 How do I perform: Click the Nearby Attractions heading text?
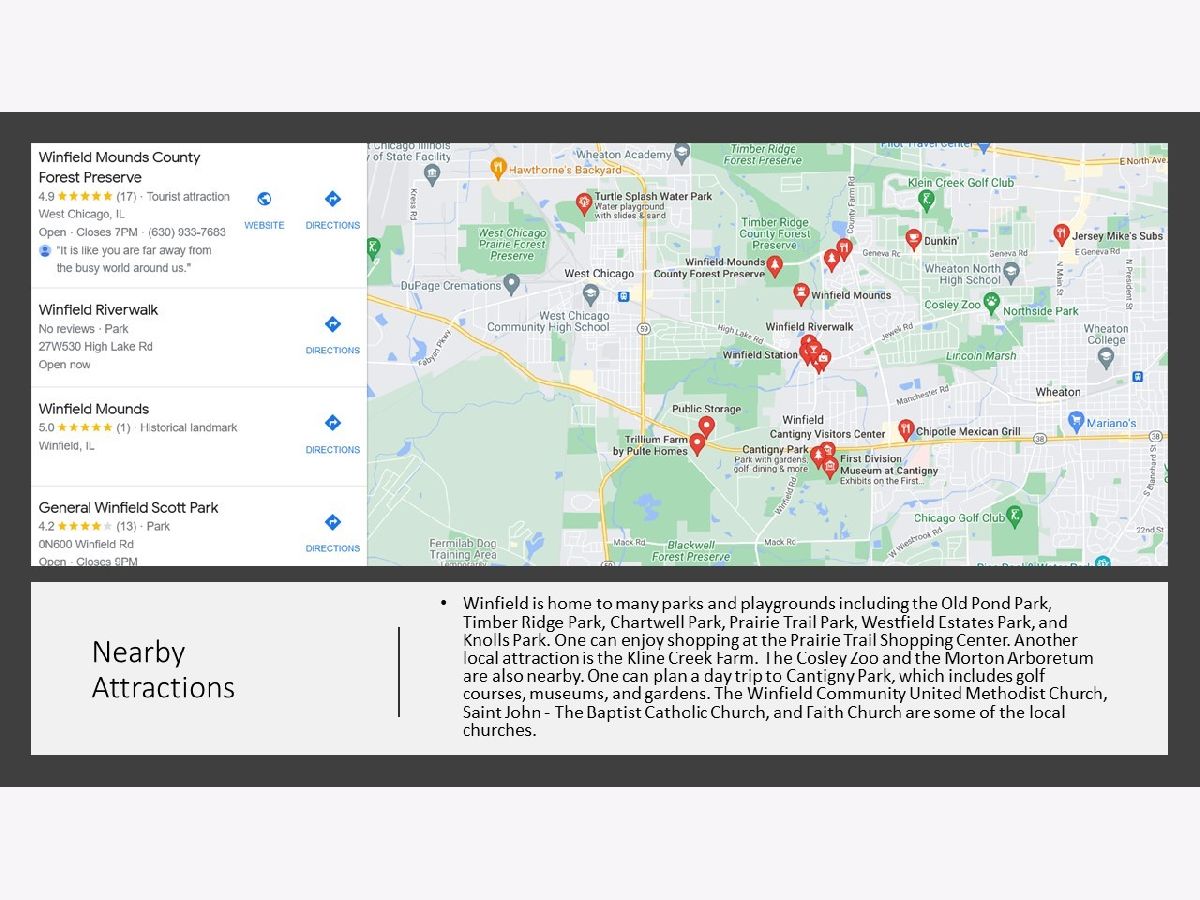point(163,669)
